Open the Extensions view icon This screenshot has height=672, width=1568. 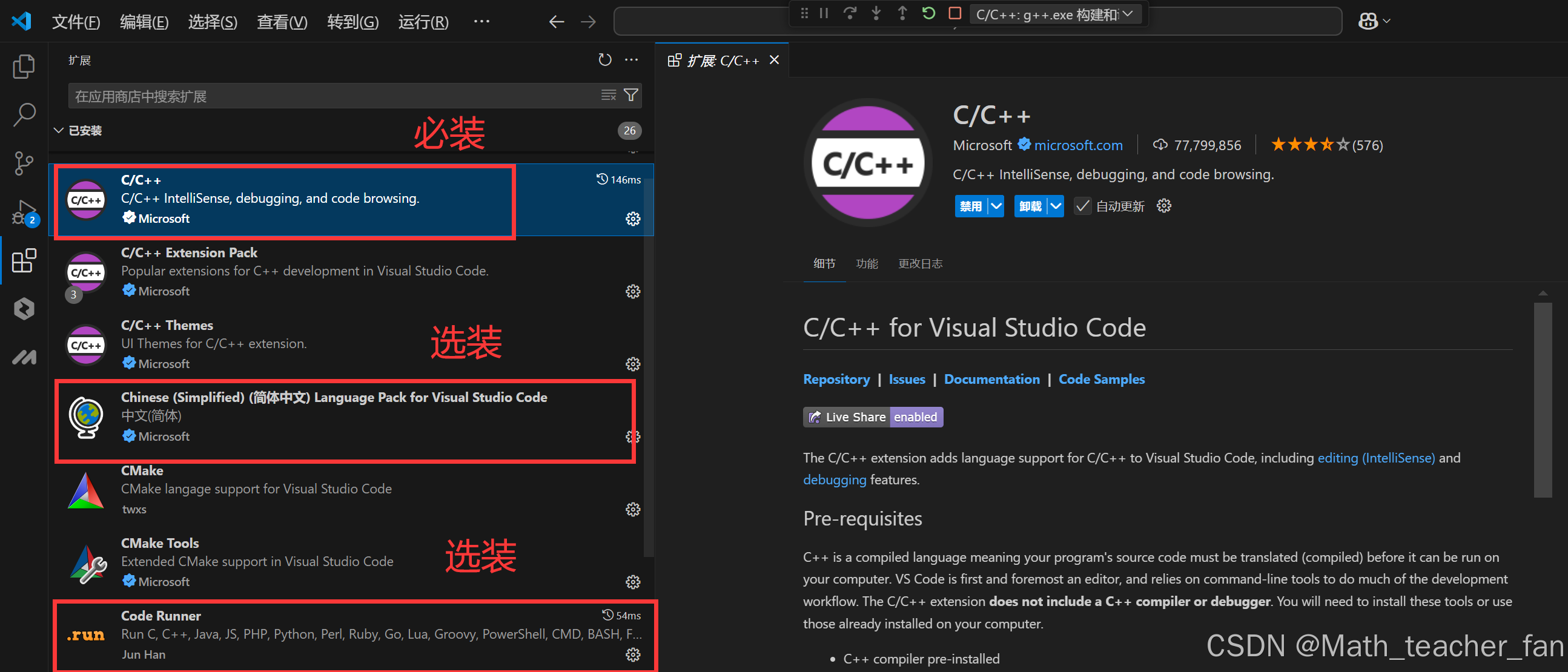[24, 260]
